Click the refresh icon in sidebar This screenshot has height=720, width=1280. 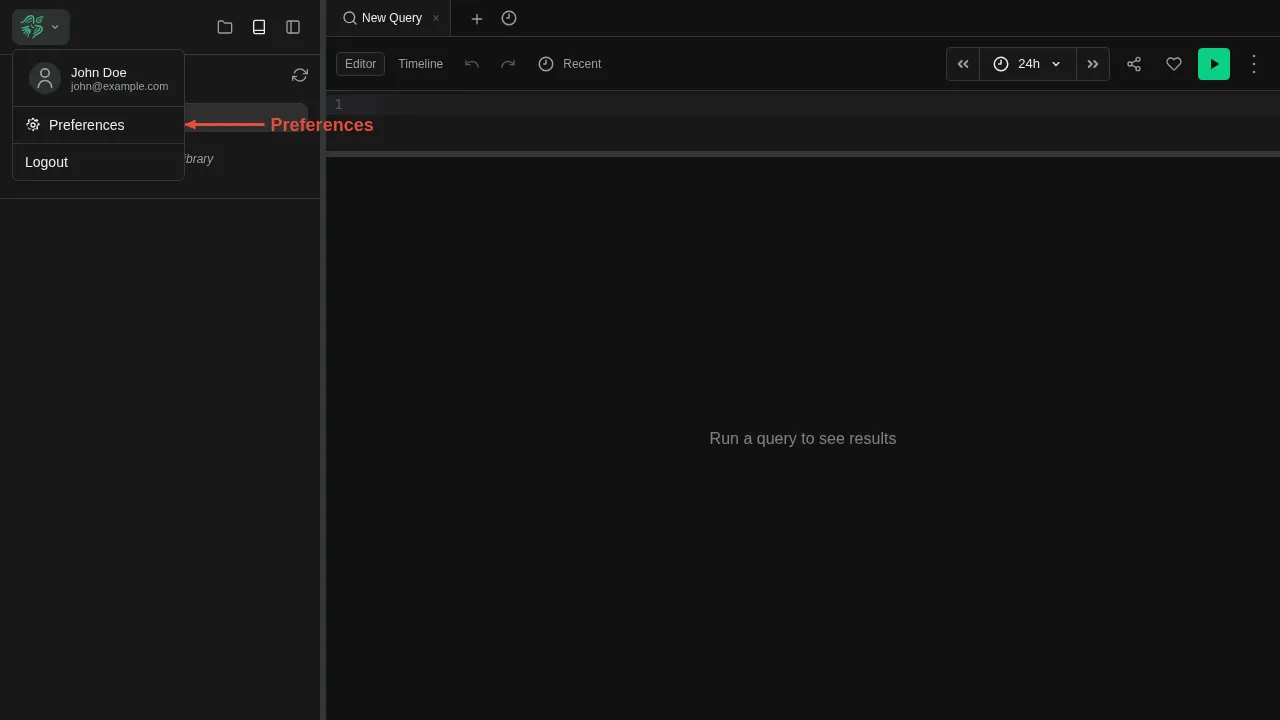(x=300, y=75)
